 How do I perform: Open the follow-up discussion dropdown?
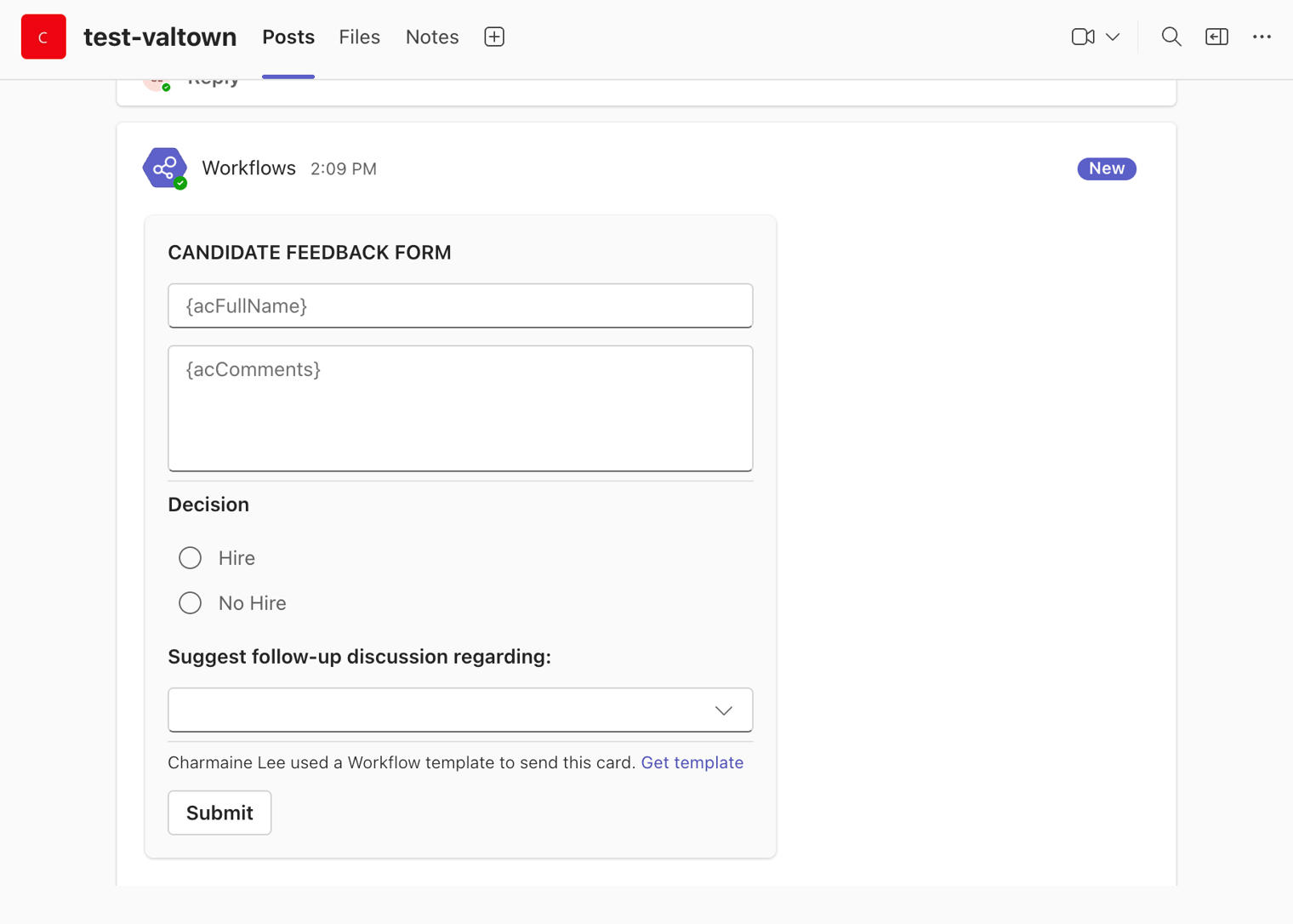point(460,710)
